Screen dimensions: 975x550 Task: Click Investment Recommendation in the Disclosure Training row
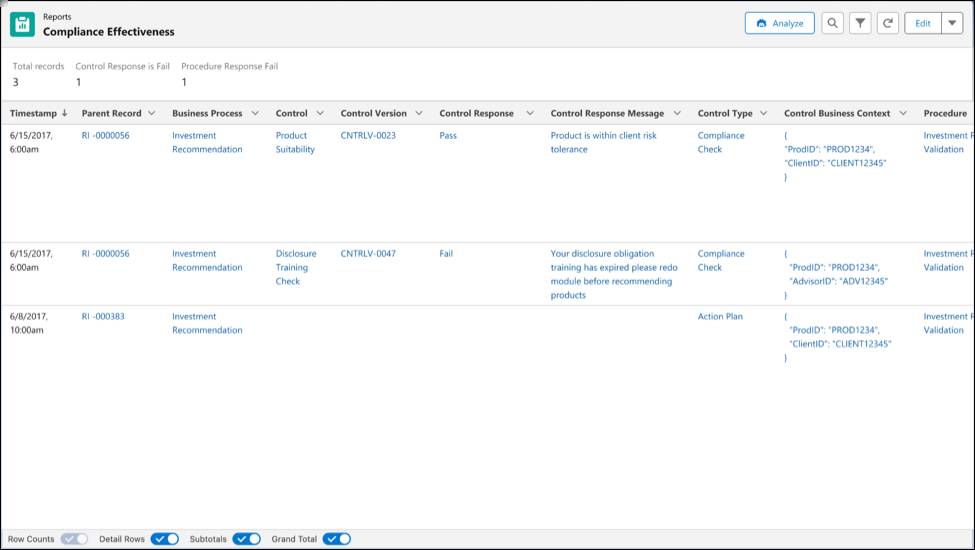click(207, 260)
